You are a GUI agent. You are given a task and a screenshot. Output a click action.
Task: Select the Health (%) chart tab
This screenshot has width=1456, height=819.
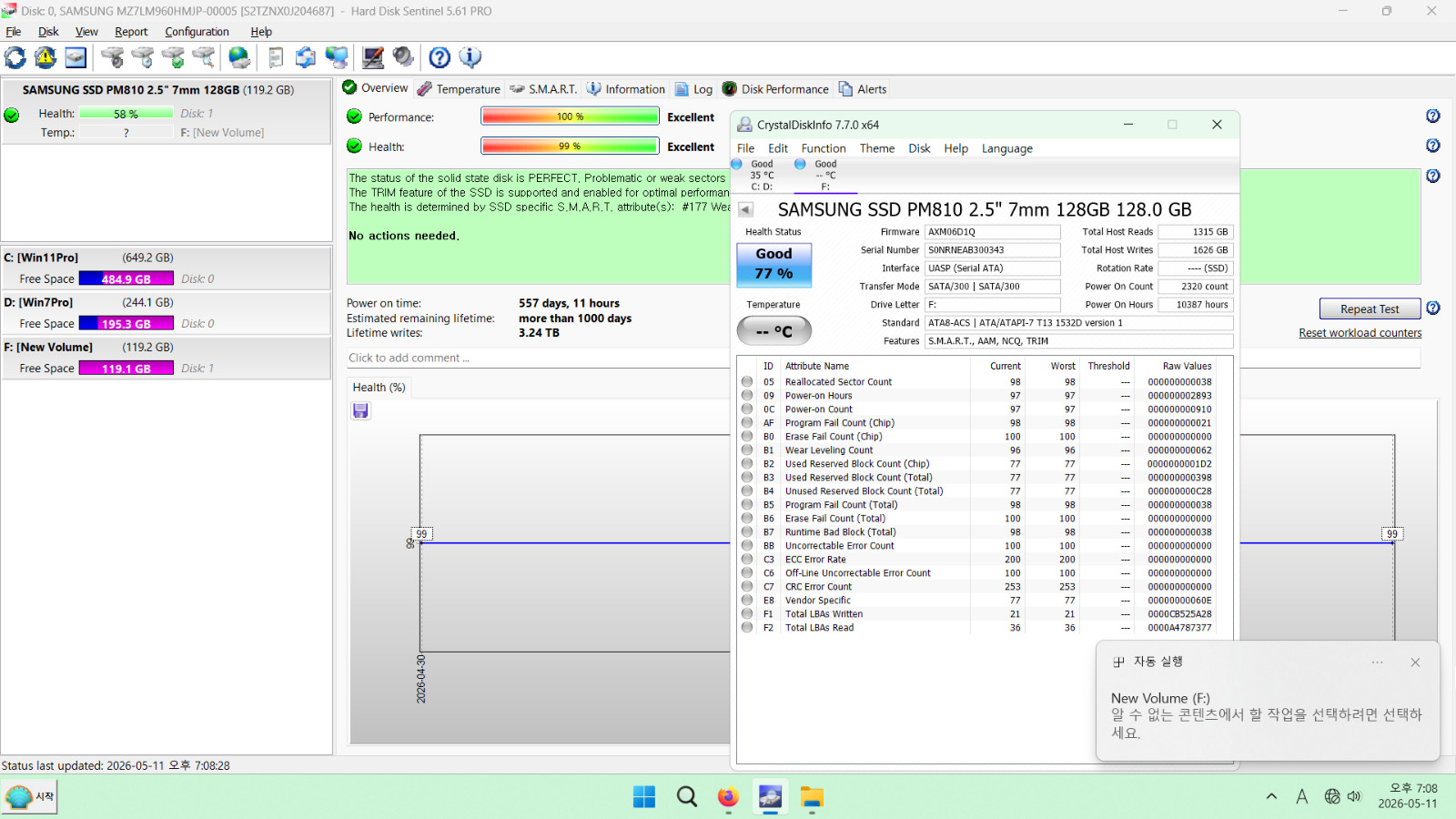click(379, 388)
